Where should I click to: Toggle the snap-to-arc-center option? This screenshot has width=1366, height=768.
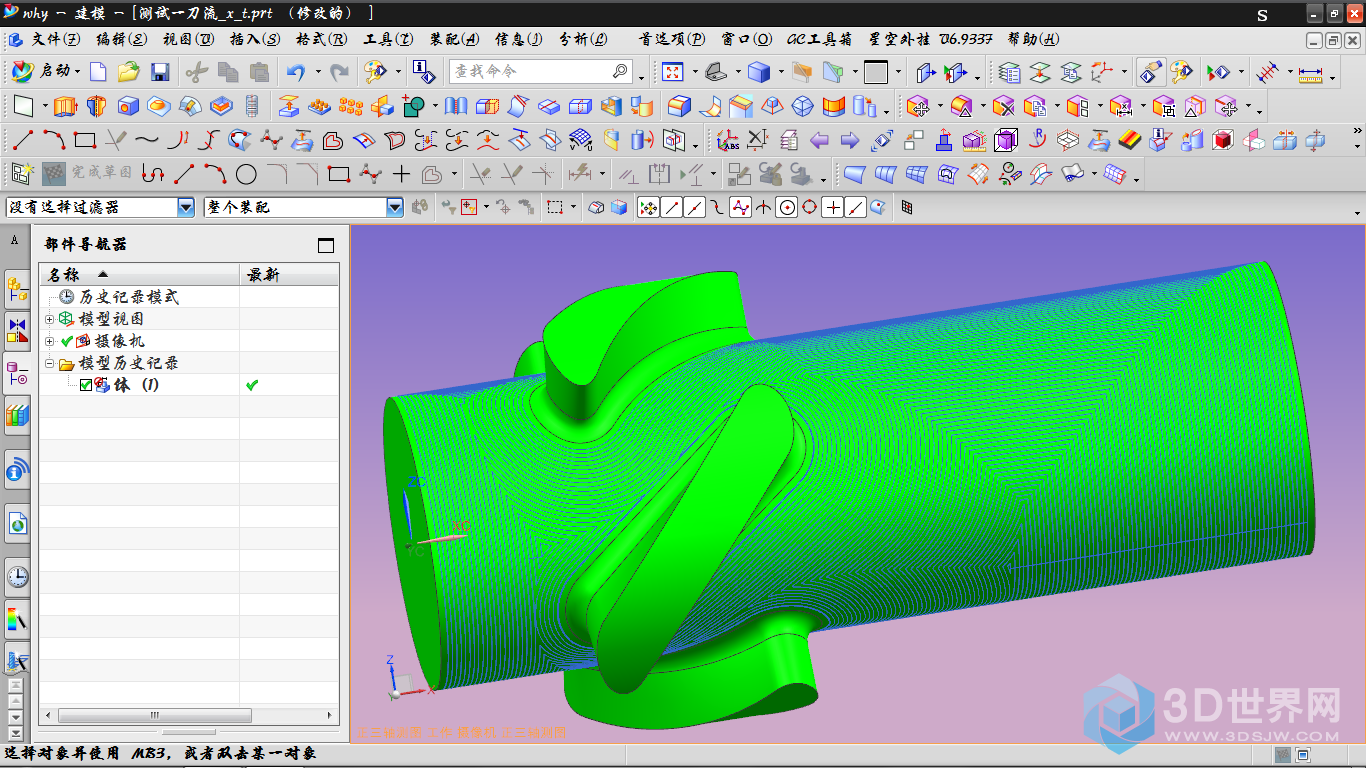pos(787,207)
